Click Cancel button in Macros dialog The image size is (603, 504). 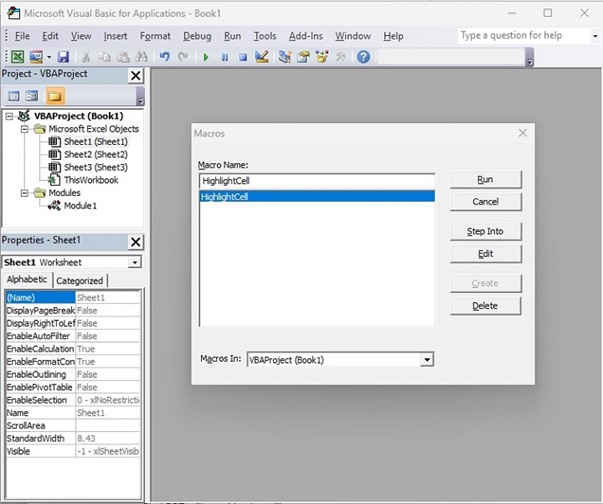tap(485, 202)
